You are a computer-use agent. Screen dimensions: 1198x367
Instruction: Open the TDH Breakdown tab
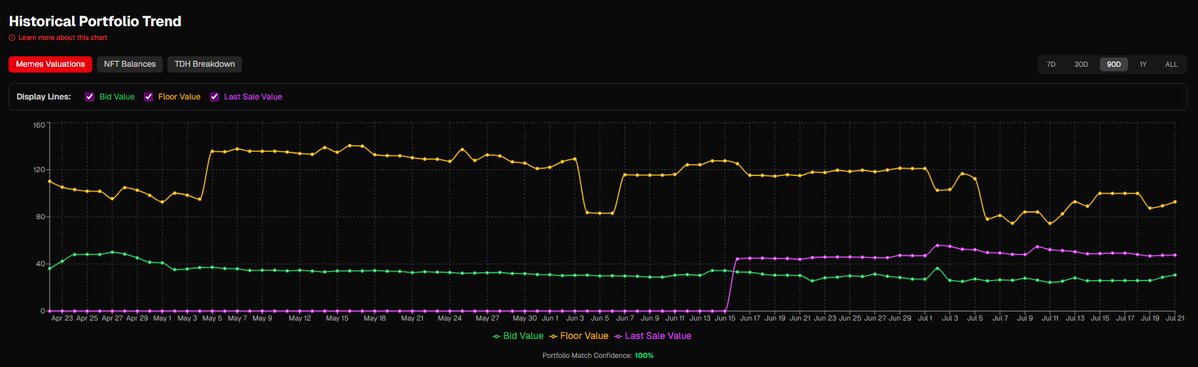[x=205, y=64]
